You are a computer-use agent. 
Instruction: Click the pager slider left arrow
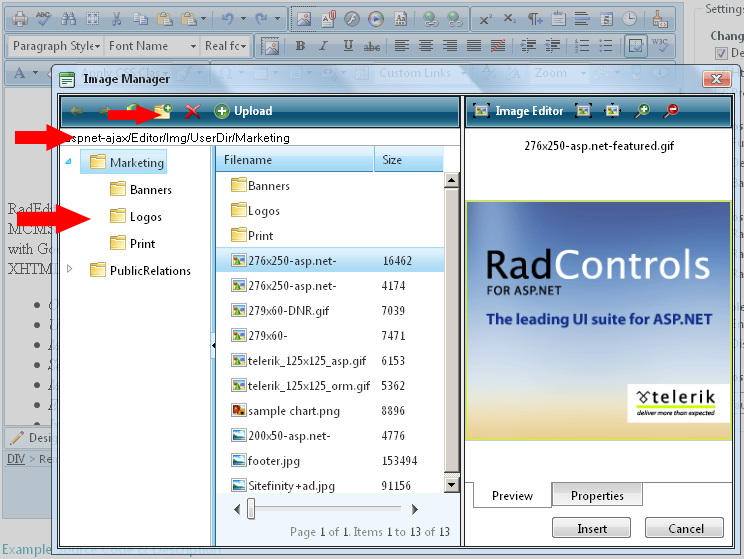pos(237,509)
